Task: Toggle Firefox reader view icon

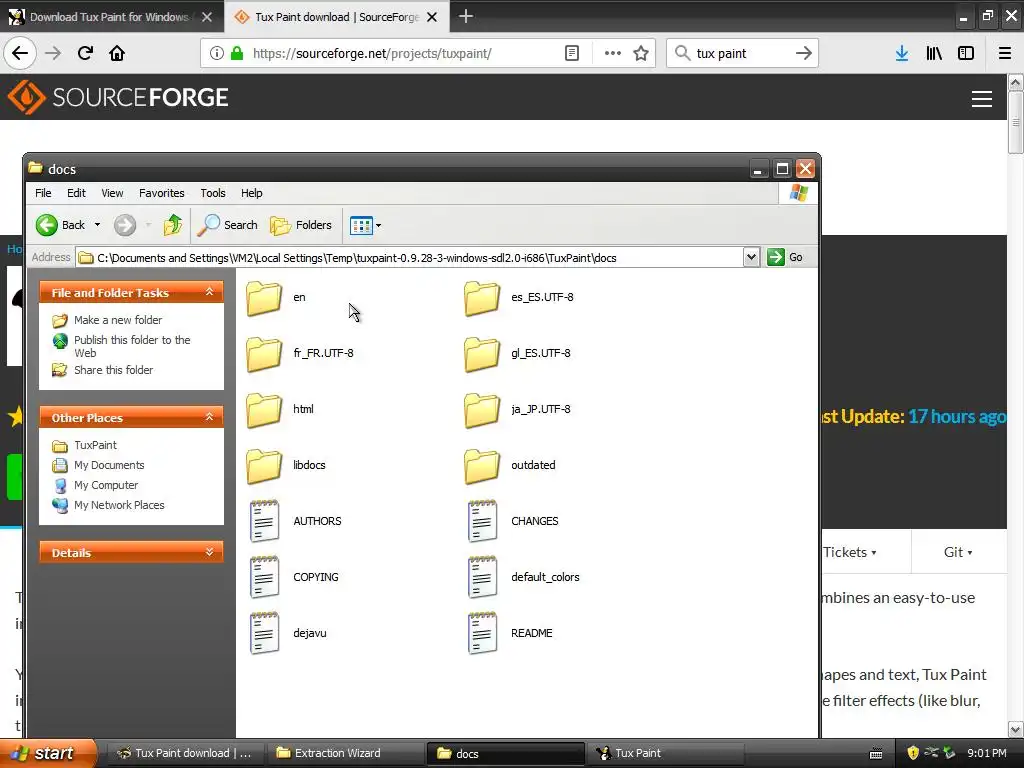Action: tap(572, 54)
